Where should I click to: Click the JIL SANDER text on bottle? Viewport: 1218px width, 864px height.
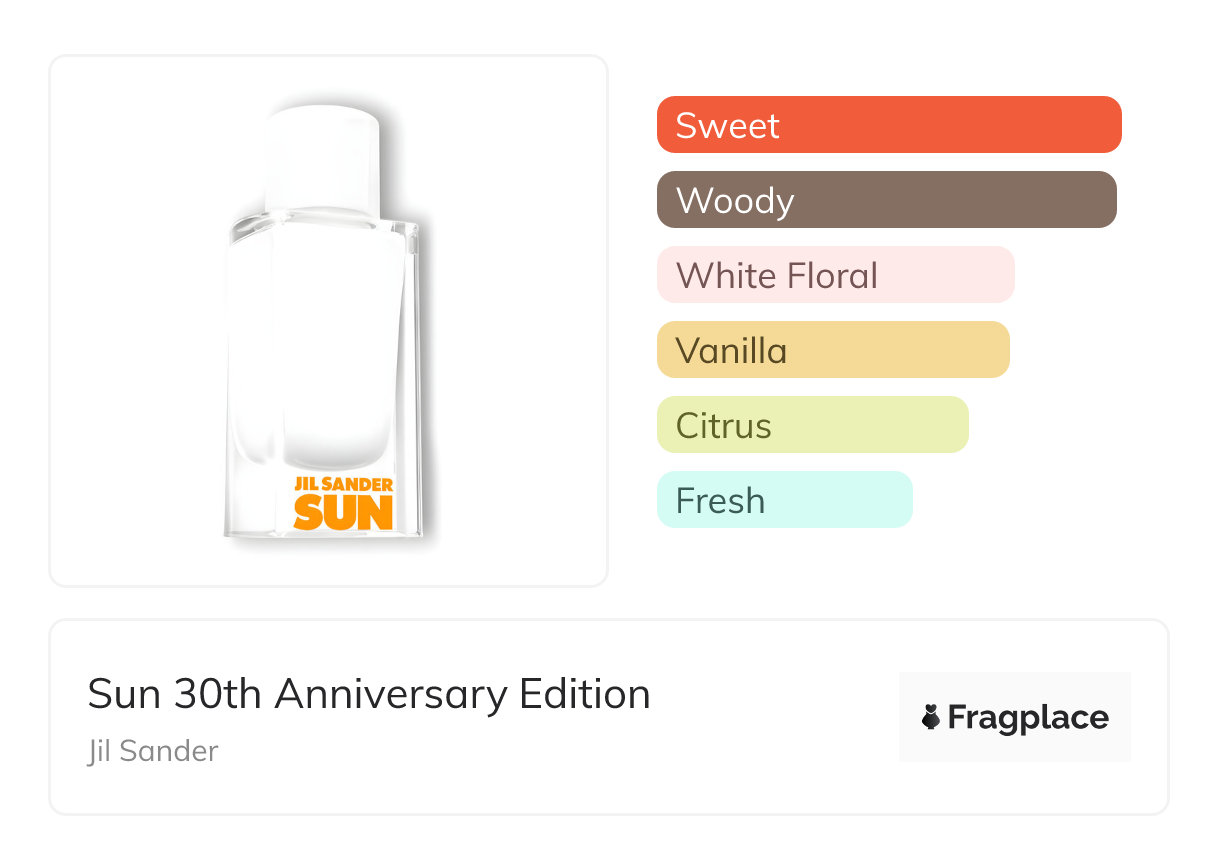coord(343,485)
